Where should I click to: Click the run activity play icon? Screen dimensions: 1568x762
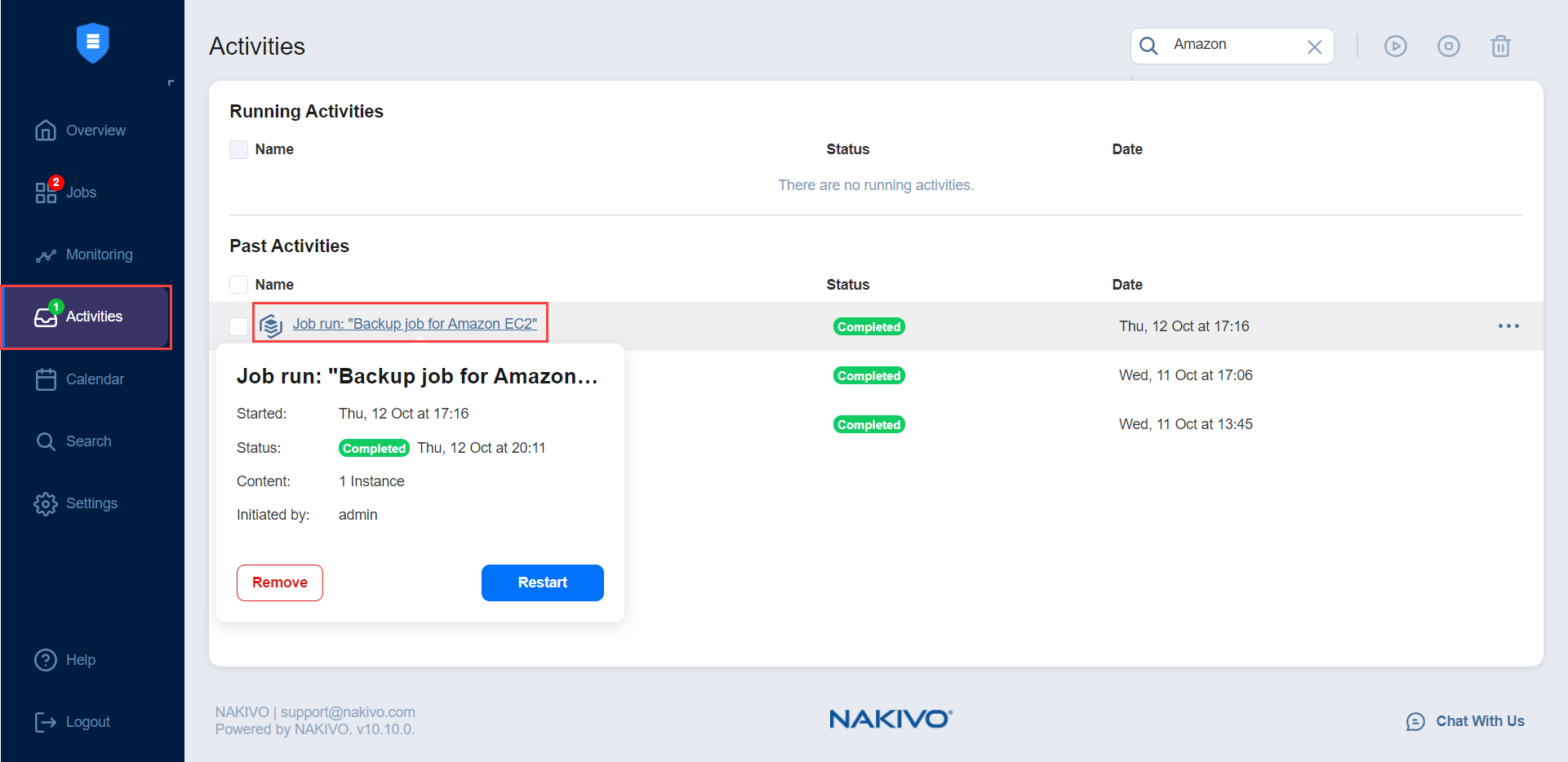tap(1395, 47)
